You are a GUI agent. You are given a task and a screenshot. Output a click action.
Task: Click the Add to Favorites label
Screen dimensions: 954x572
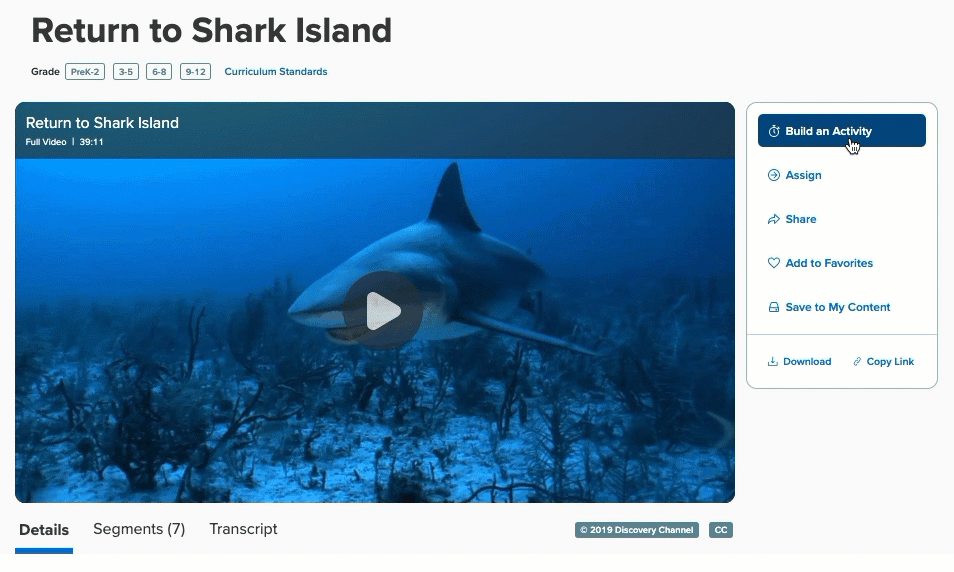pos(829,263)
